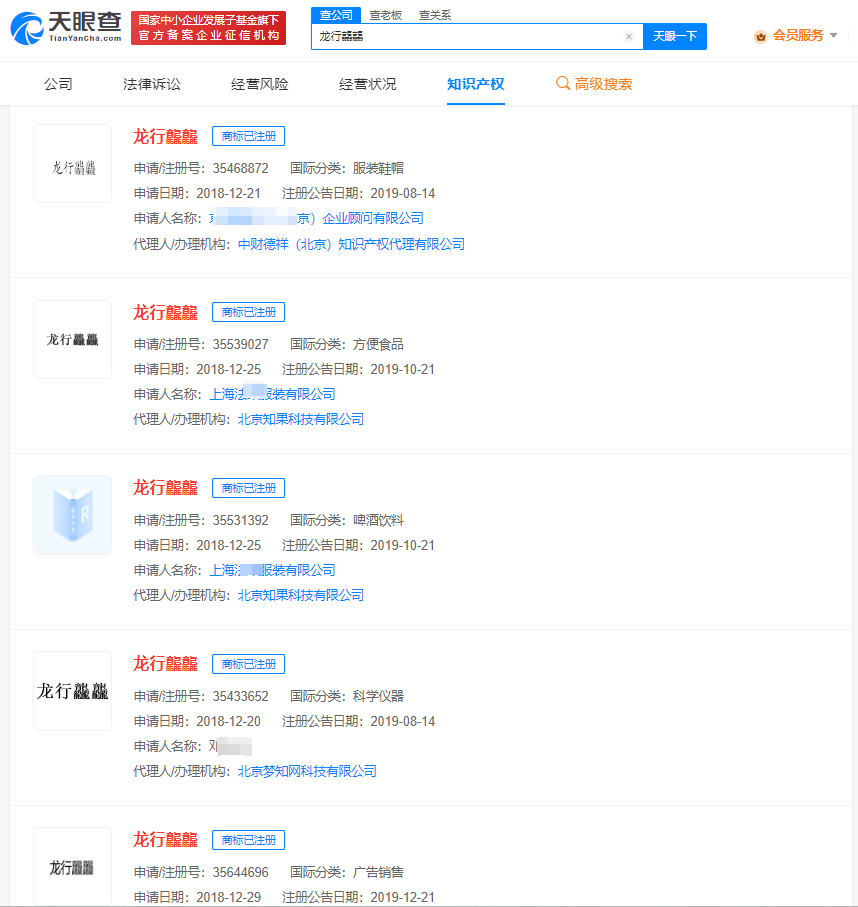Open applicant 上海…服装有限公司 in 啤酒饮料 entry

(x=272, y=570)
